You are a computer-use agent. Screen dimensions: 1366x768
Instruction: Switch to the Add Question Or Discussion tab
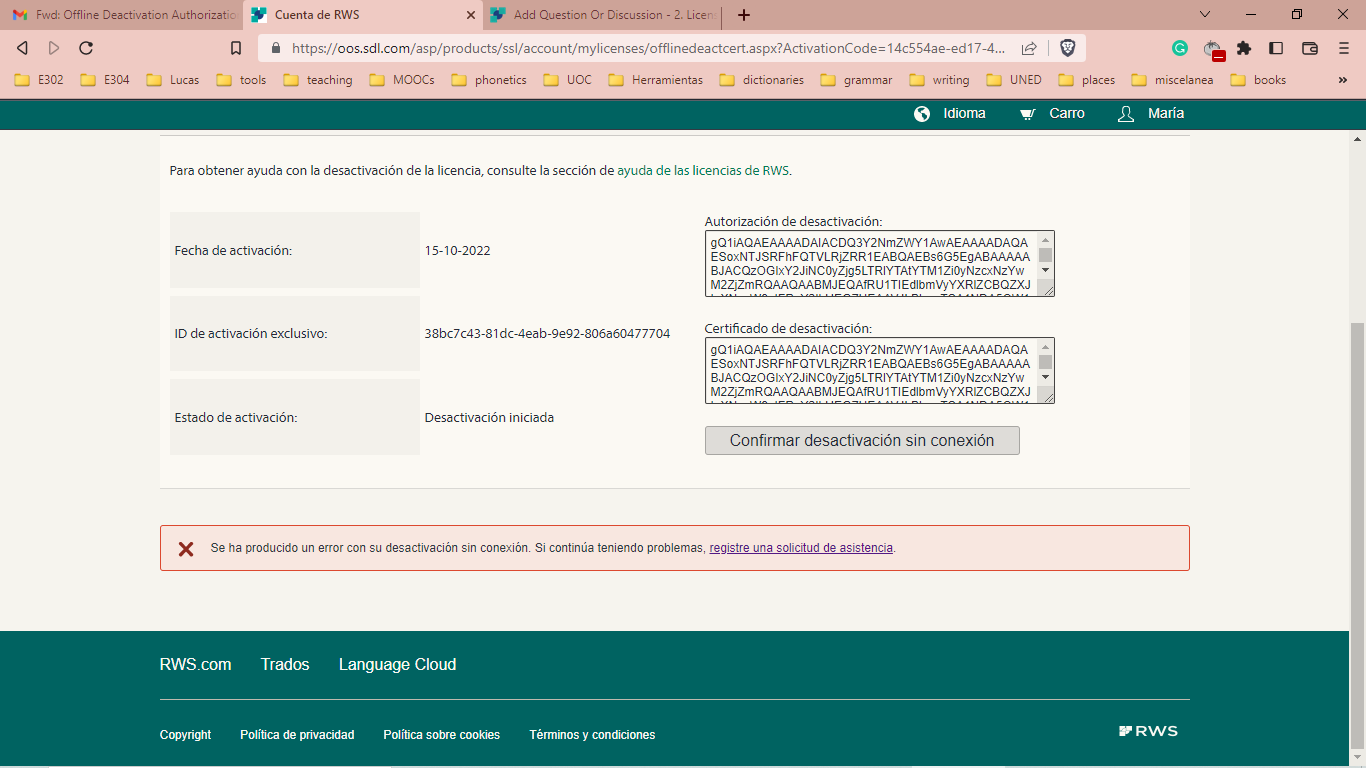point(600,15)
